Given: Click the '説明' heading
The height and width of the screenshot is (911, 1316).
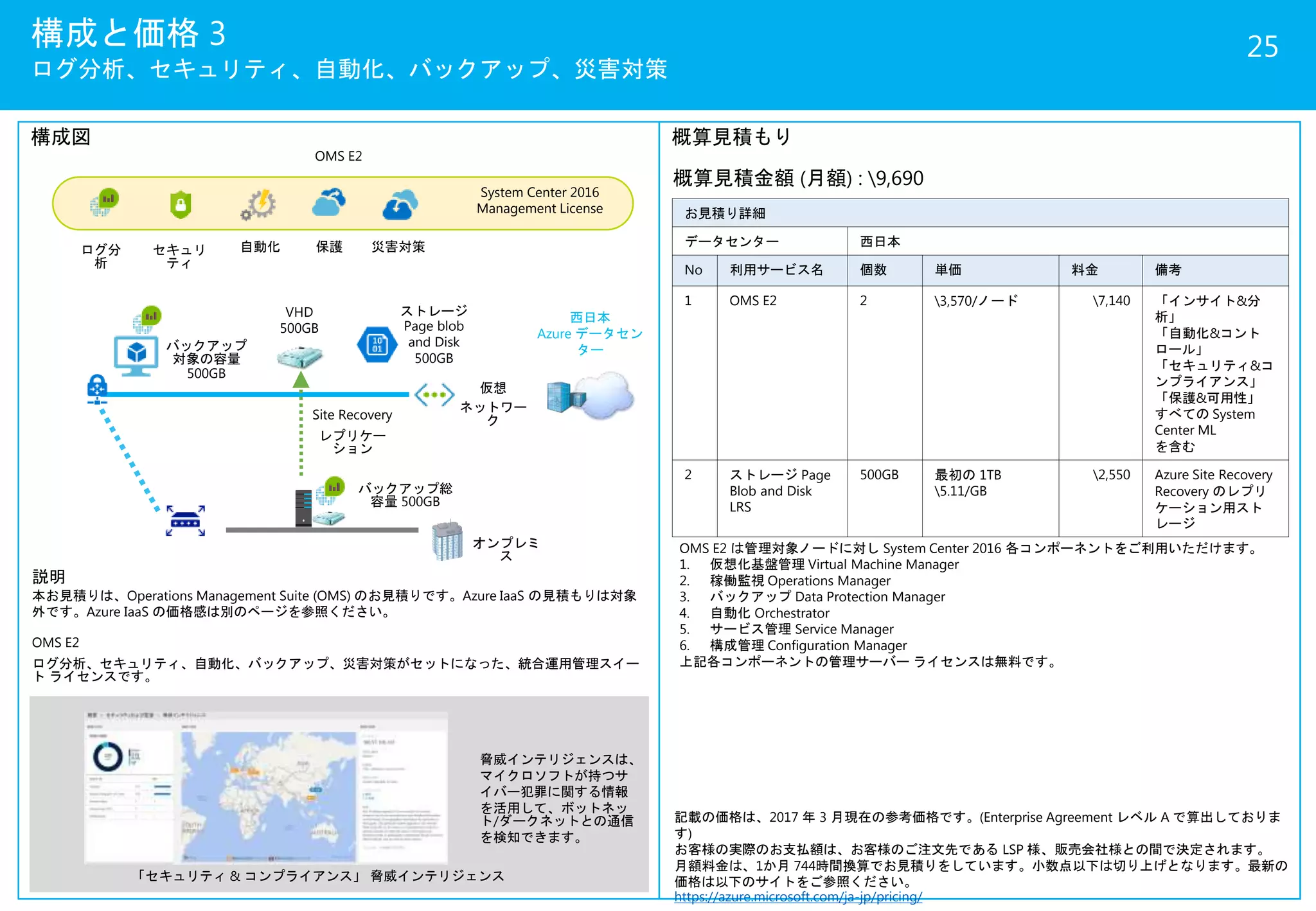Looking at the screenshot, I should [48, 577].
